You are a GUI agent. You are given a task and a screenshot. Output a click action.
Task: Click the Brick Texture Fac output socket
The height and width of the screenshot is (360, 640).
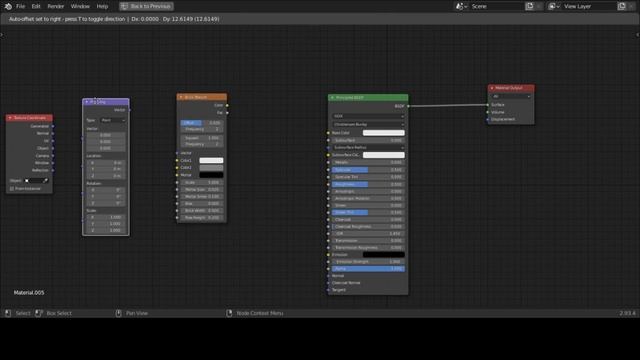pos(227,113)
